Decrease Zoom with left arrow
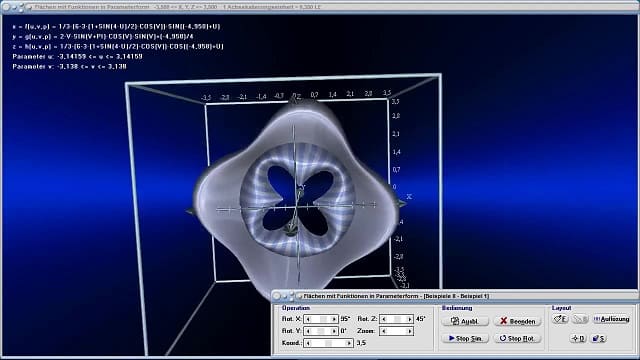Viewport: 640px width, 360px height. (x=383, y=331)
